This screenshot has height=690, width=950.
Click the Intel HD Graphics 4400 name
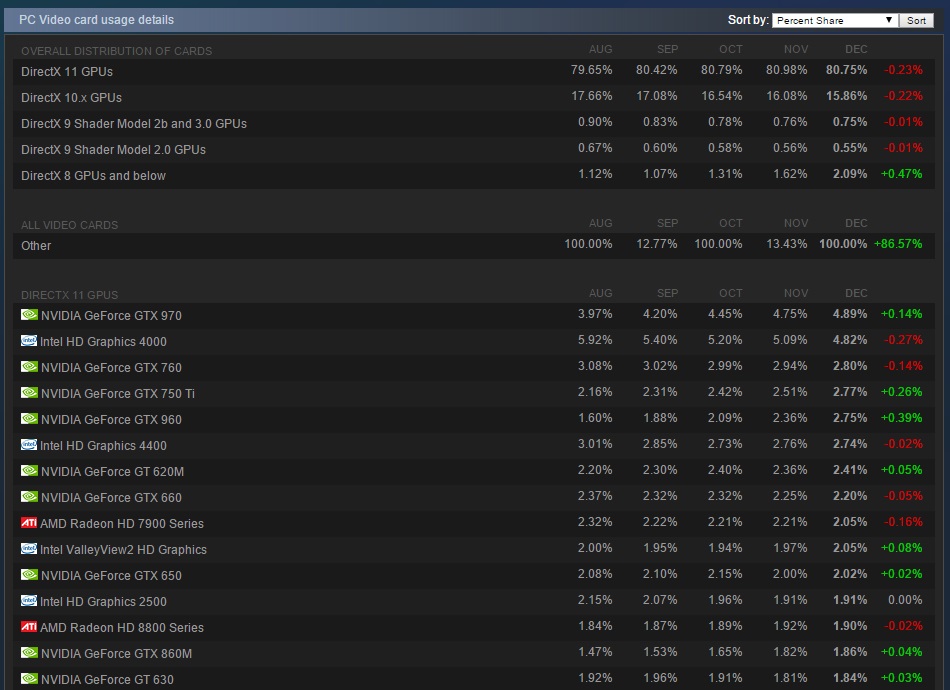pyautogui.click(x=103, y=446)
